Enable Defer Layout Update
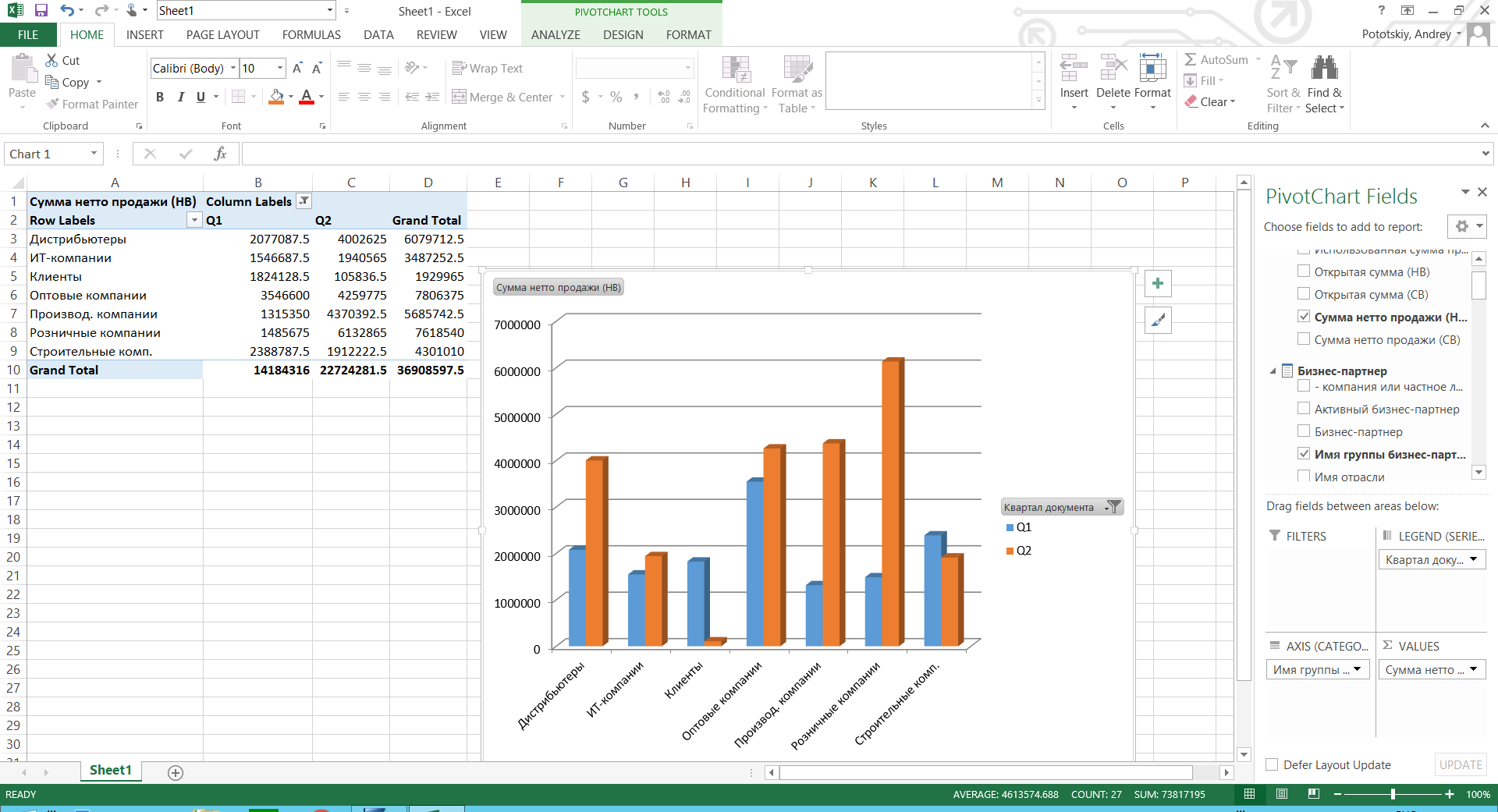Viewport: 1498px width, 812px height. (1272, 764)
